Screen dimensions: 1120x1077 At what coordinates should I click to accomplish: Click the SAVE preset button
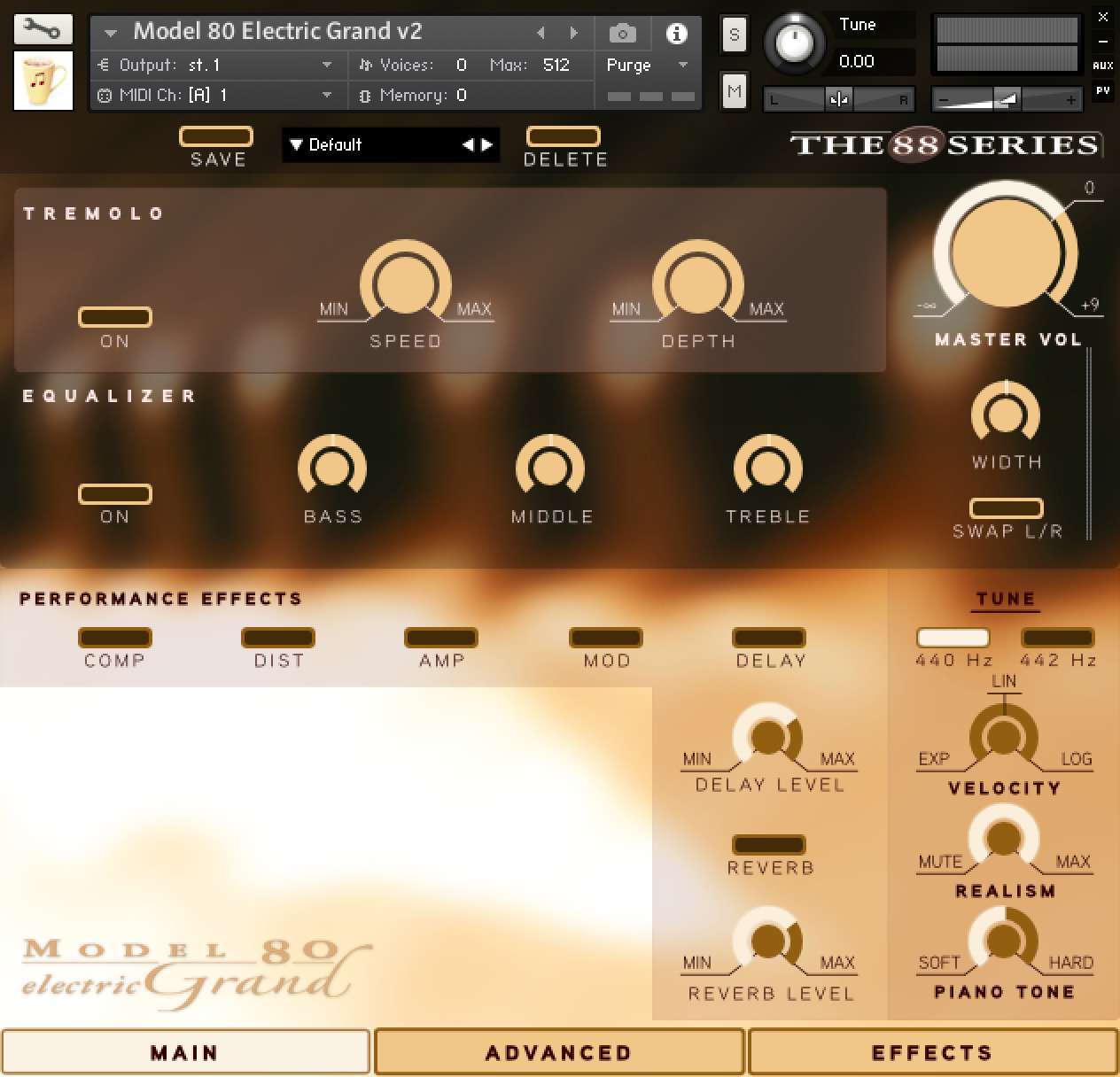(x=216, y=136)
